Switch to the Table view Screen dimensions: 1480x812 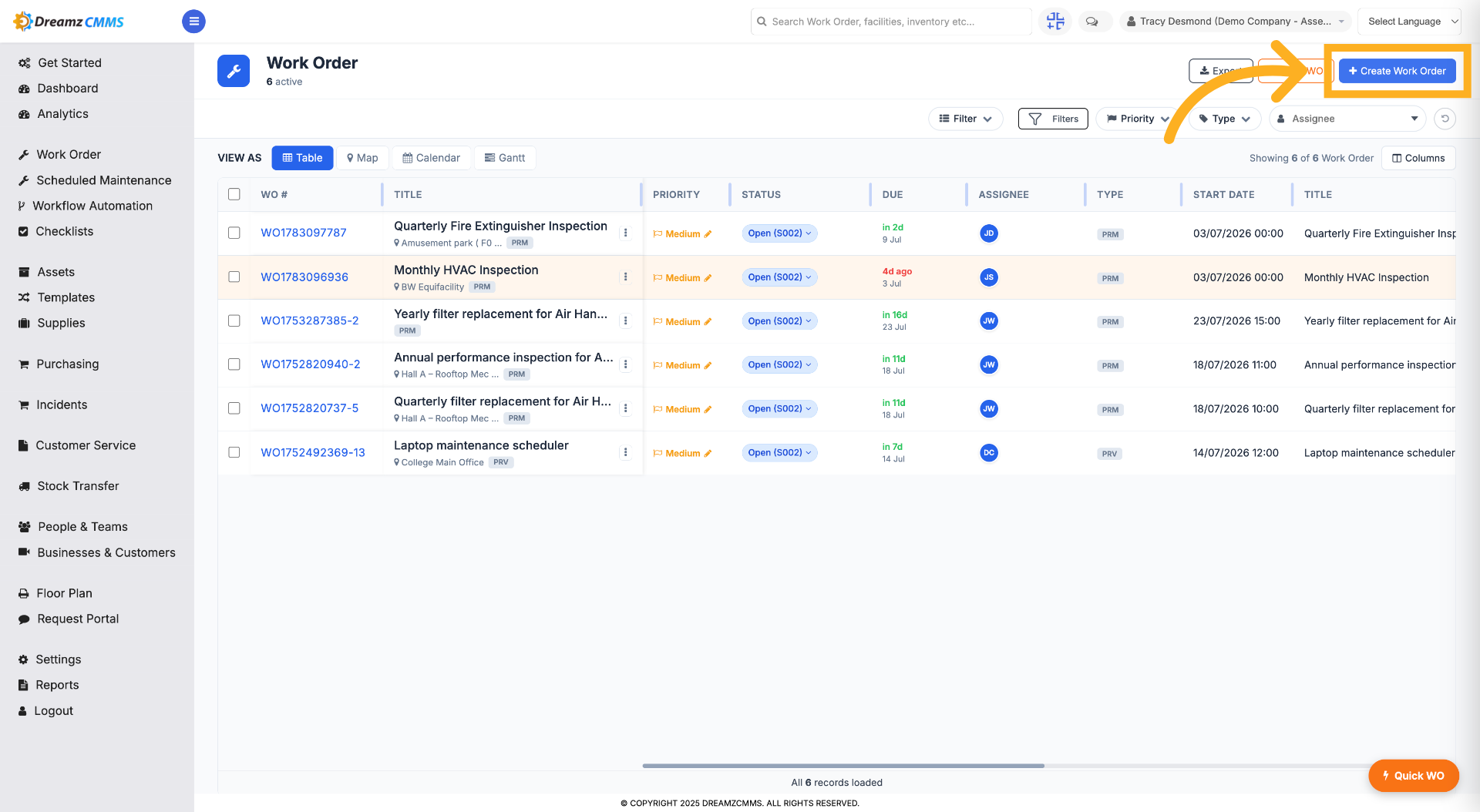pyautogui.click(x=302, y=158)
